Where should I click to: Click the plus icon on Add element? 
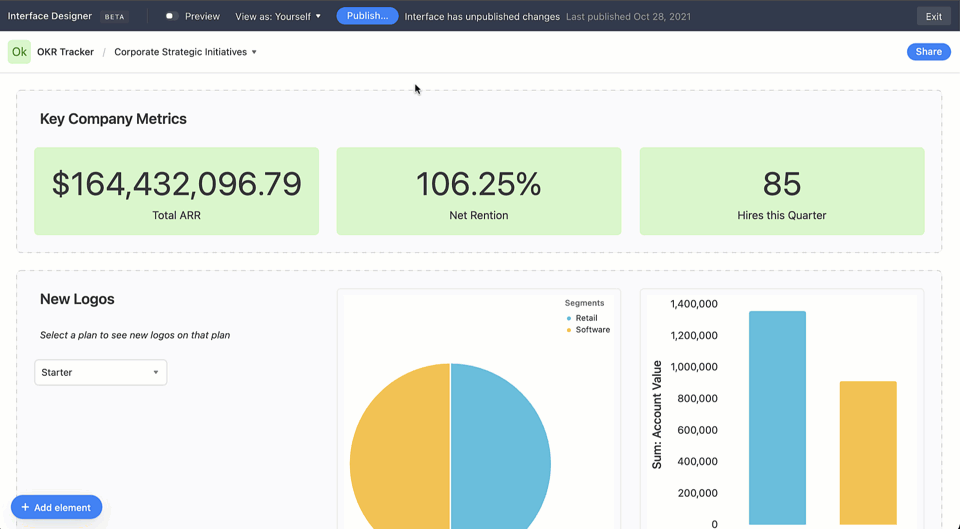[x=25, y=507]
